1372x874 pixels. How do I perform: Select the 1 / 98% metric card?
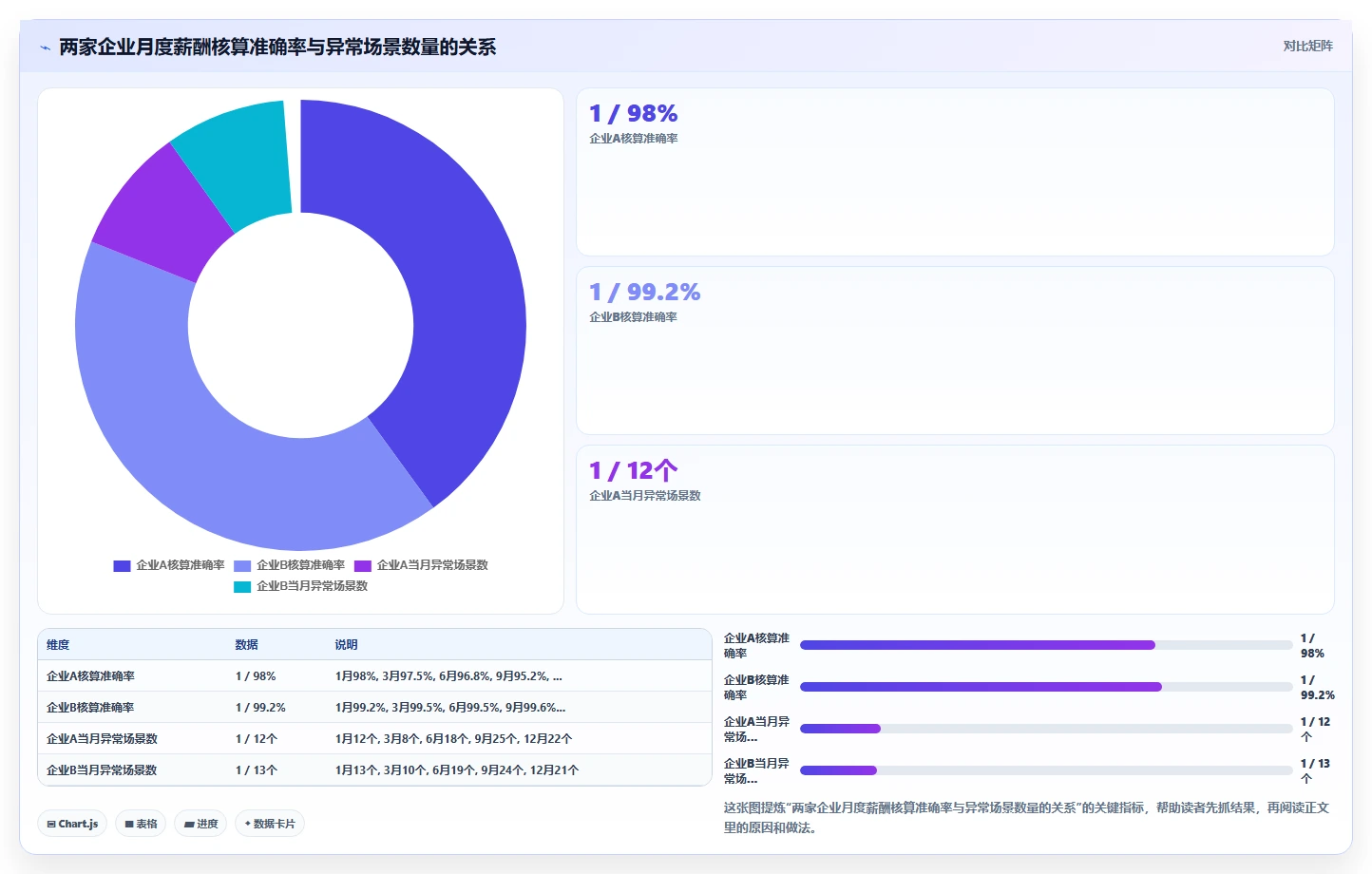coord(955,172)
